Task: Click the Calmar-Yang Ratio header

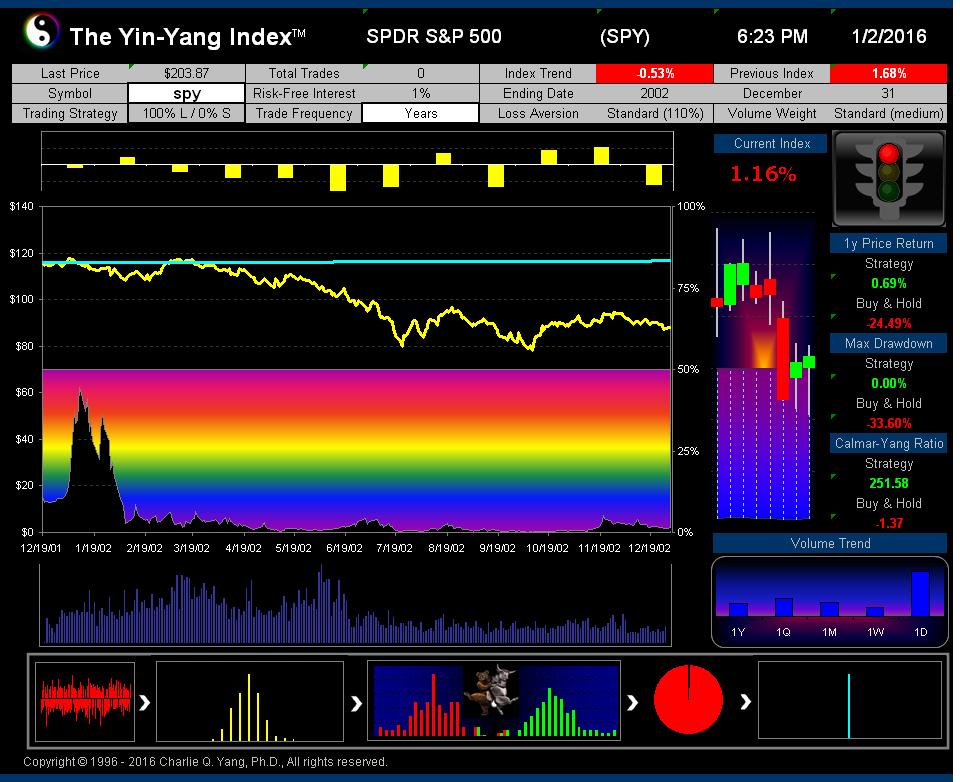Action: 888,443
